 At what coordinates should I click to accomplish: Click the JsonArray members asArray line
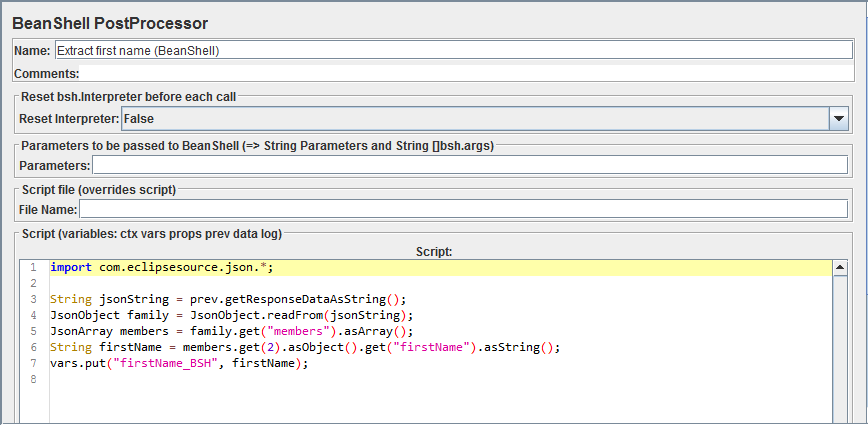pos(232,331)
